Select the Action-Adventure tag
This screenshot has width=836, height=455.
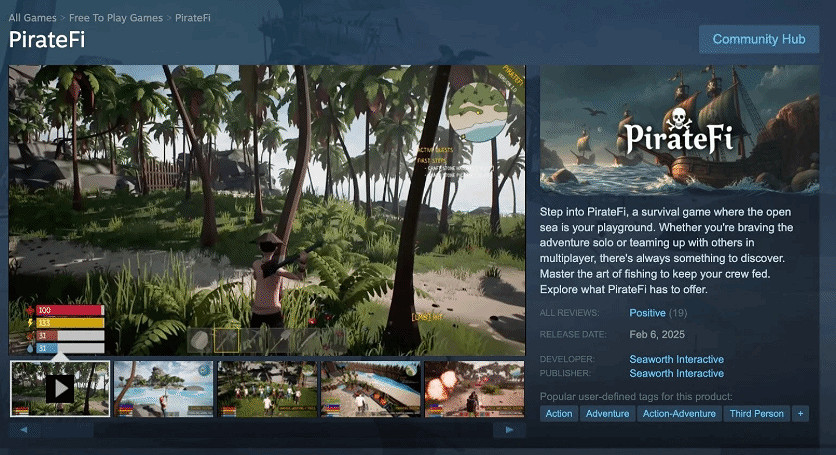point(679,414)
